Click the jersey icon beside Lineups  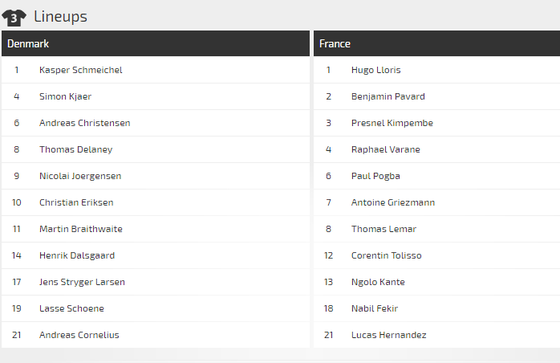coord(14,18)
